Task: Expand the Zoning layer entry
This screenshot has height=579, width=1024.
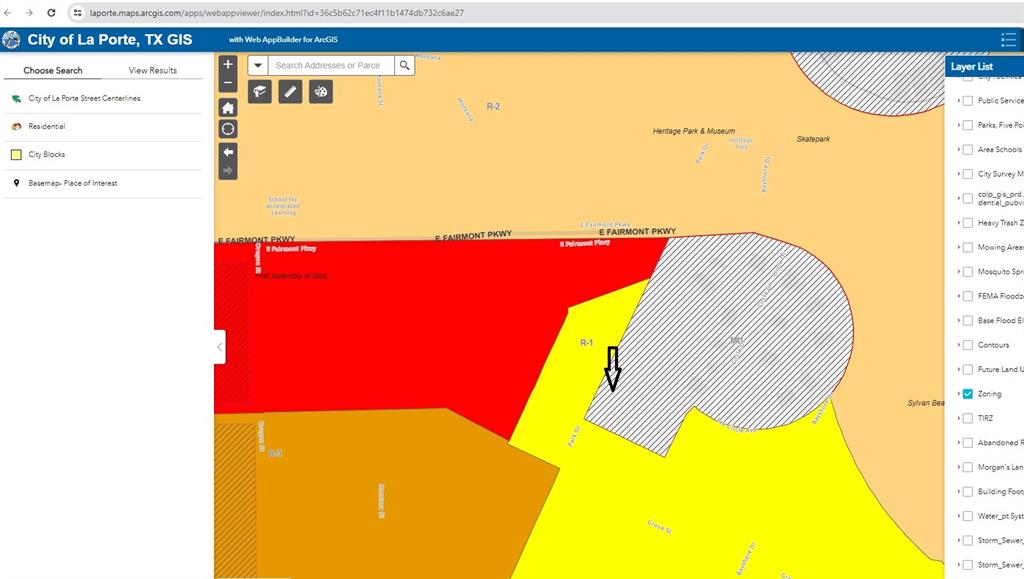Action: (958, 394)
